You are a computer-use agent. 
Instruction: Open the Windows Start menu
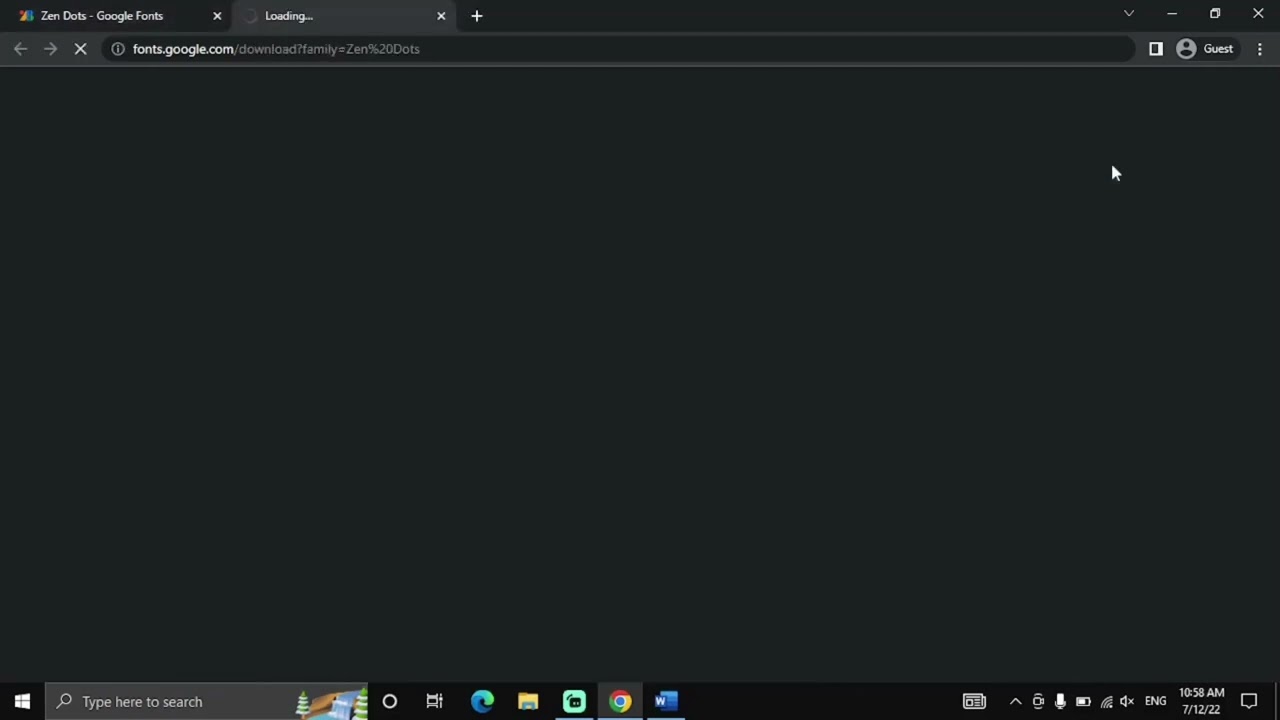coord(22,702)
